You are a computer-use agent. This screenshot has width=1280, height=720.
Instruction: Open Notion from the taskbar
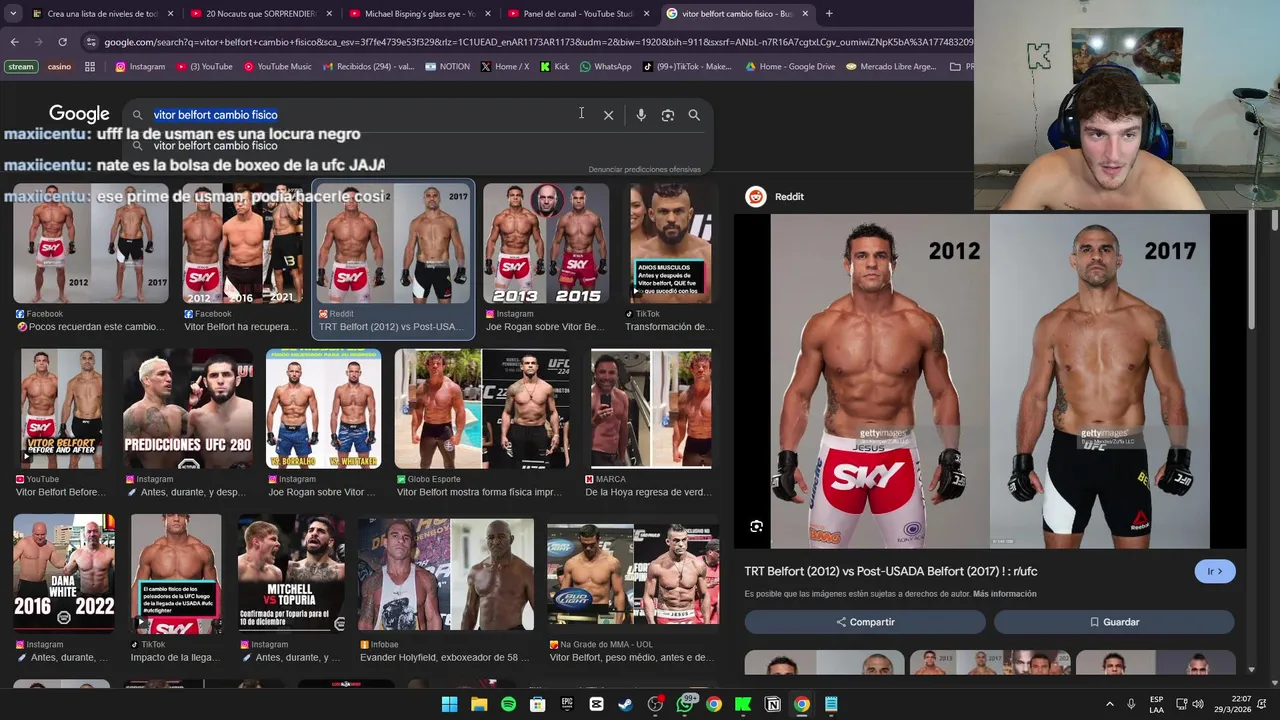click(x=773, y=704)
